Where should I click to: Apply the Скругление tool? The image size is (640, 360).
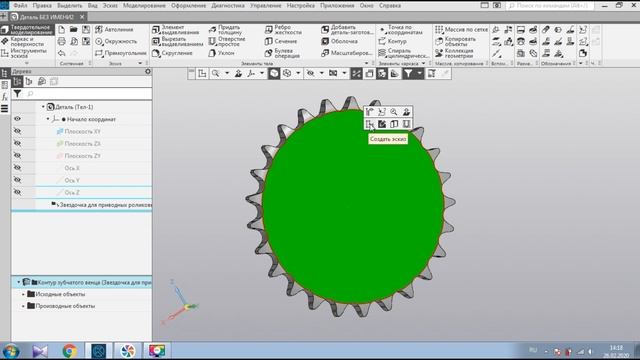click(x=172, y=53)
